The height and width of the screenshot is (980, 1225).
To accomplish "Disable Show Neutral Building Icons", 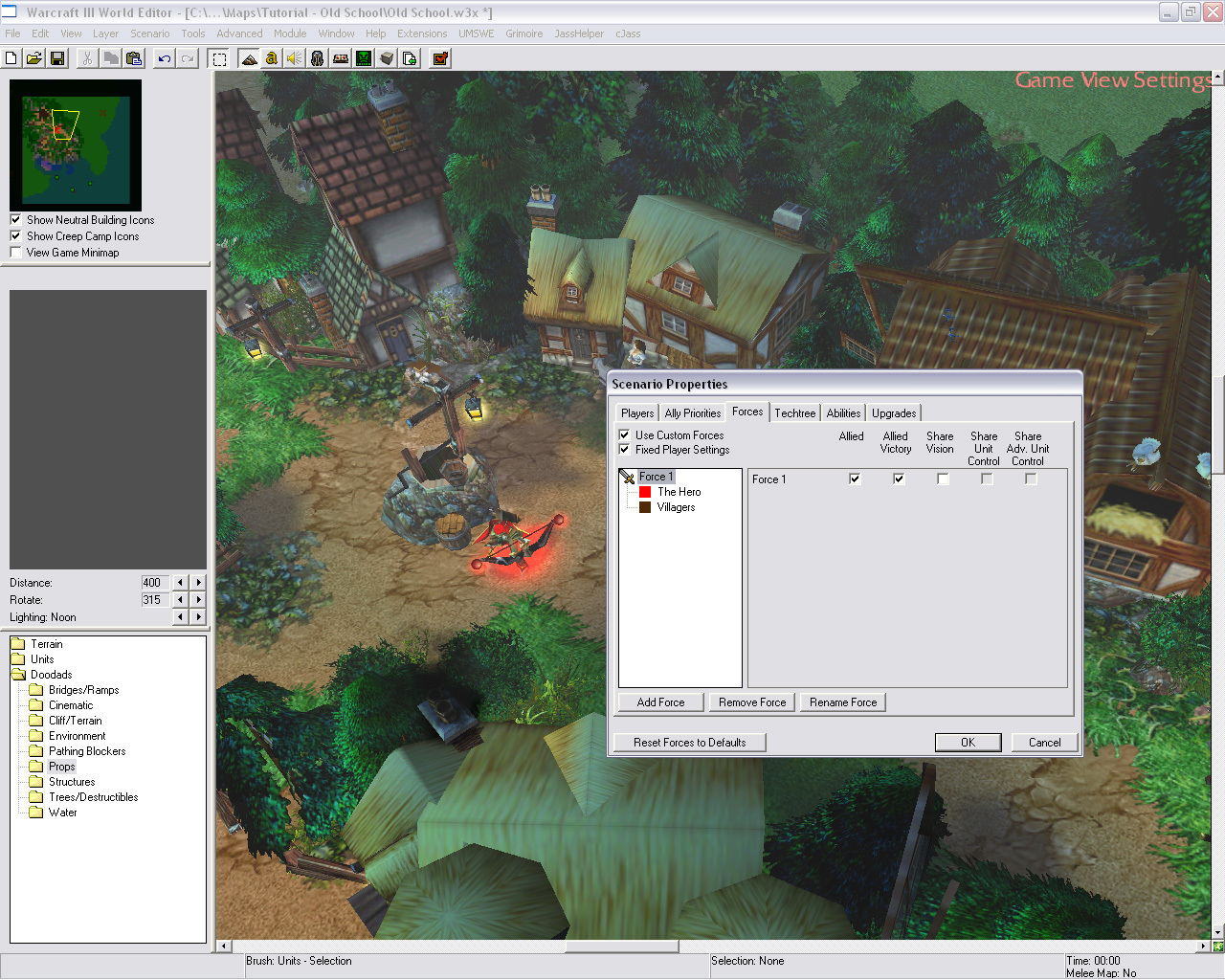I will click(16, 220).
